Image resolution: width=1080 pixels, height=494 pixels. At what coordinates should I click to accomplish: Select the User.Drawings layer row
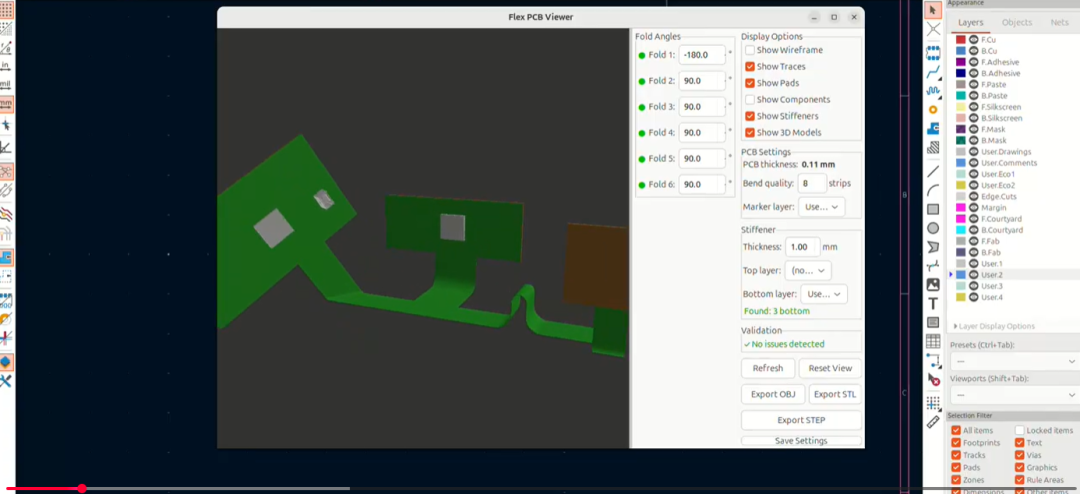[x=1012, y=152]
